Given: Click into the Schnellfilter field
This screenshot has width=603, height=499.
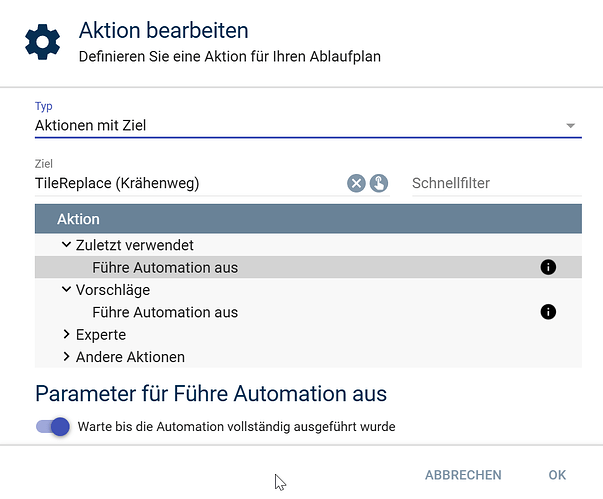Looking at the screenshot, I should click(x=494, y=183).
